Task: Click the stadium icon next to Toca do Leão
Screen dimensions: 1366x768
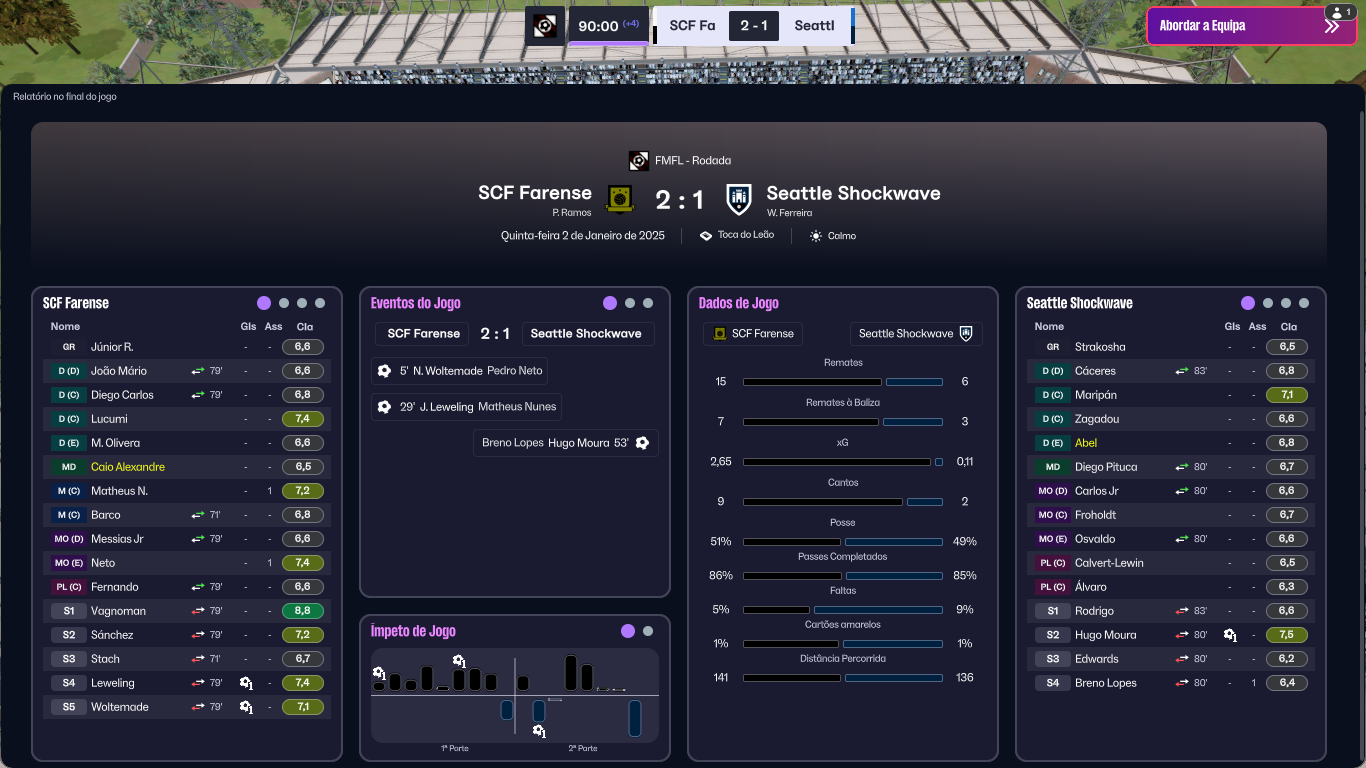Action: [x=706, y=236]
